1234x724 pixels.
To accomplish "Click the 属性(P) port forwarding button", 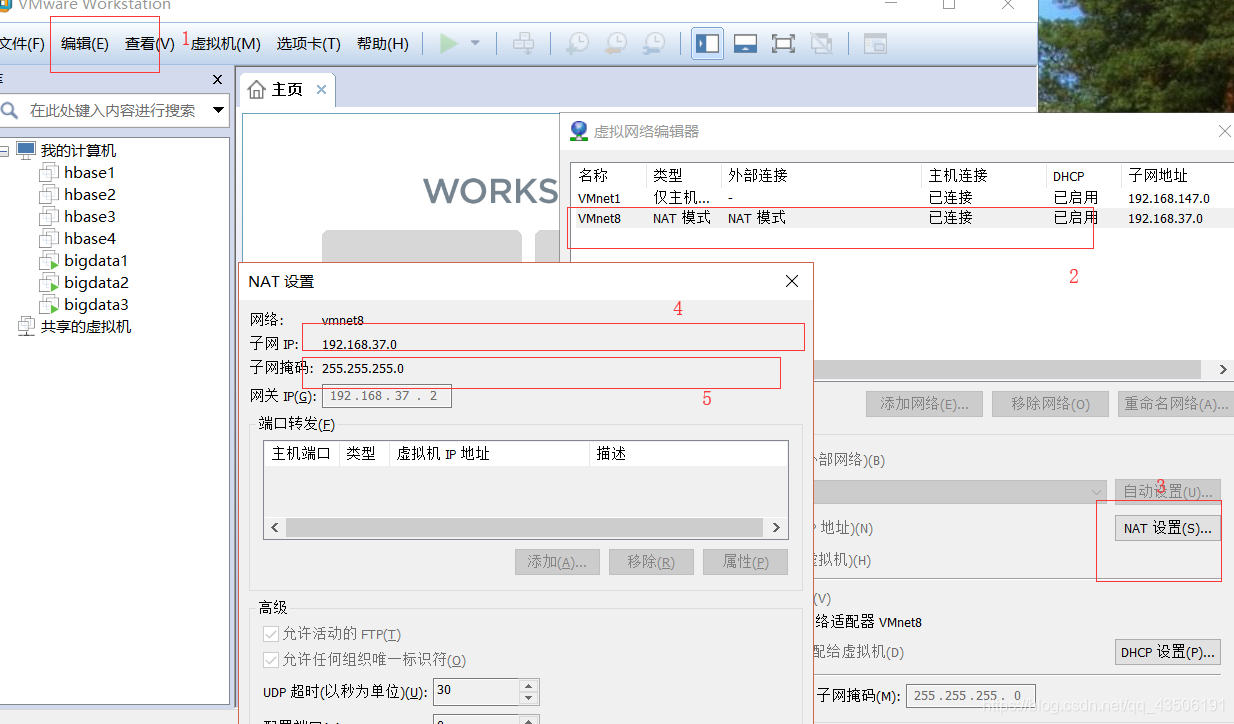I will coord(745,562).
